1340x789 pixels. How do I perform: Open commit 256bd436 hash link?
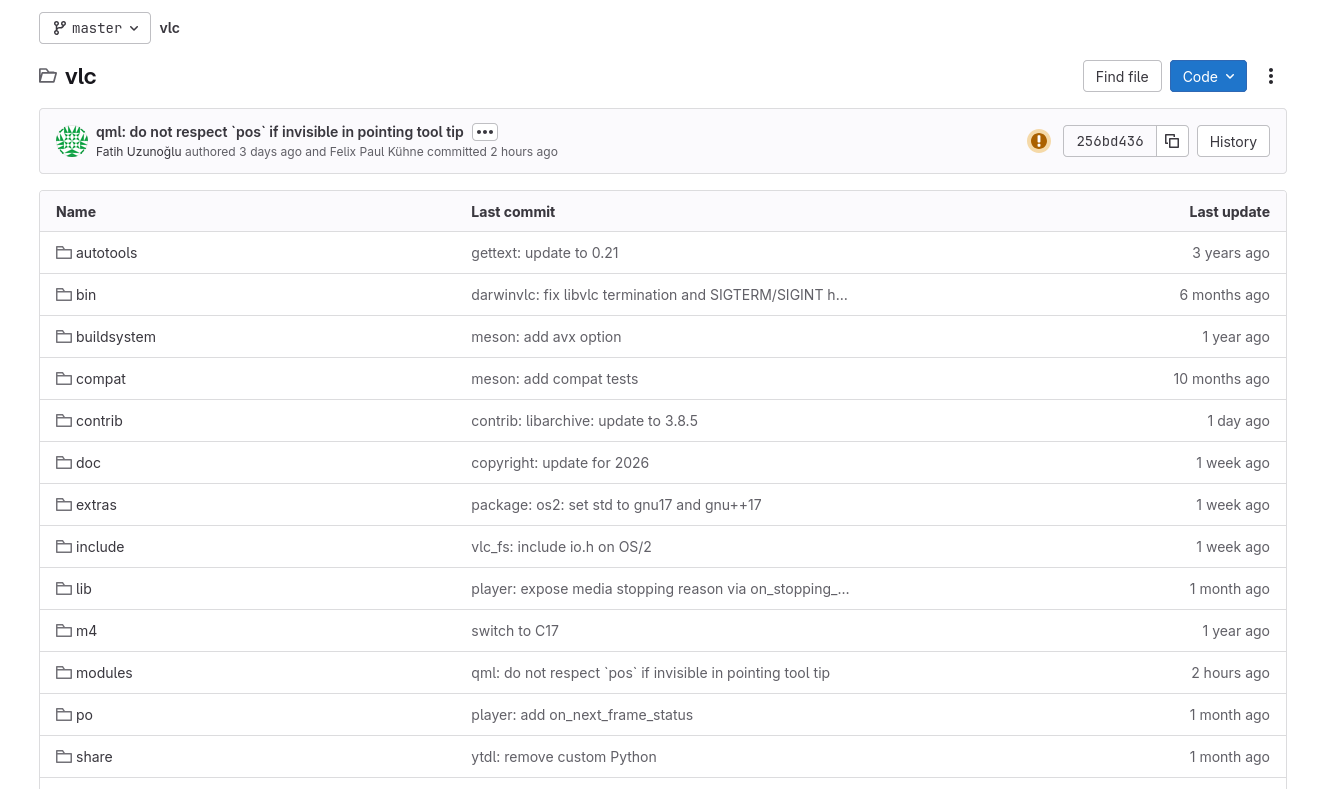pyautogui.click(x=1109, y=141)
